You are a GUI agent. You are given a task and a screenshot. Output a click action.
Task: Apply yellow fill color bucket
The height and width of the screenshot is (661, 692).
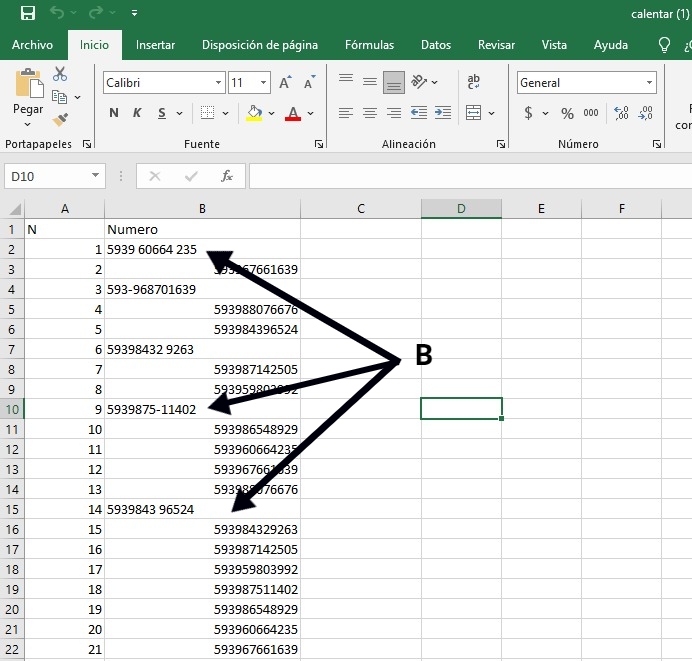[x=254, y=113]
